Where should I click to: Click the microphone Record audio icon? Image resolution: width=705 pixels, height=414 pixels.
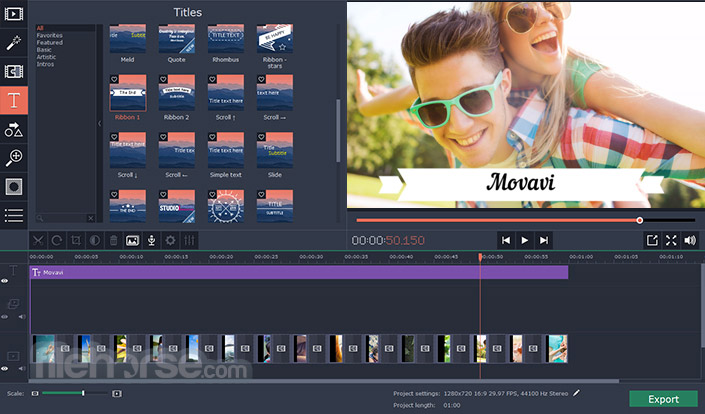pyautogui.click(x=152, y=240)
